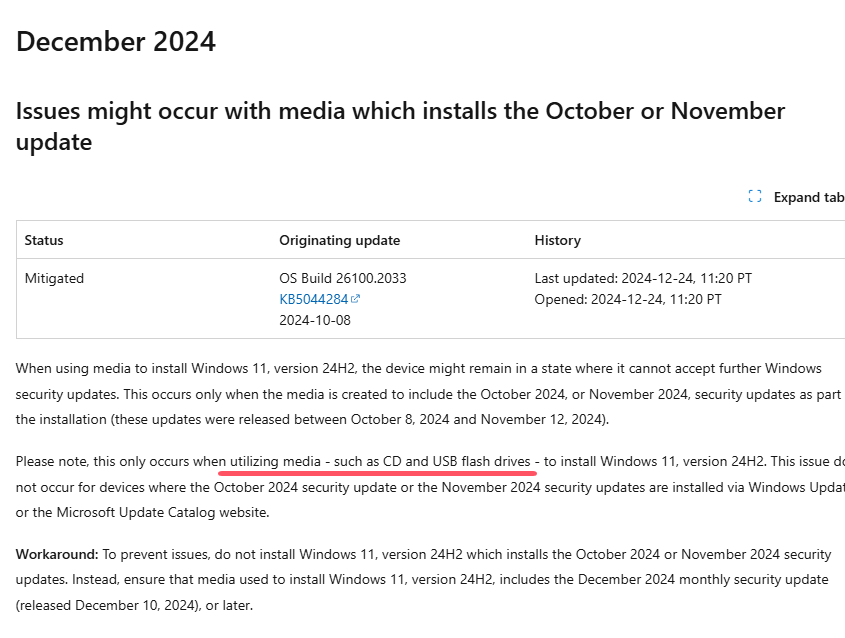Select the OS Build 26100.2033 text
The image size is (845, 638).
point(339,278)
